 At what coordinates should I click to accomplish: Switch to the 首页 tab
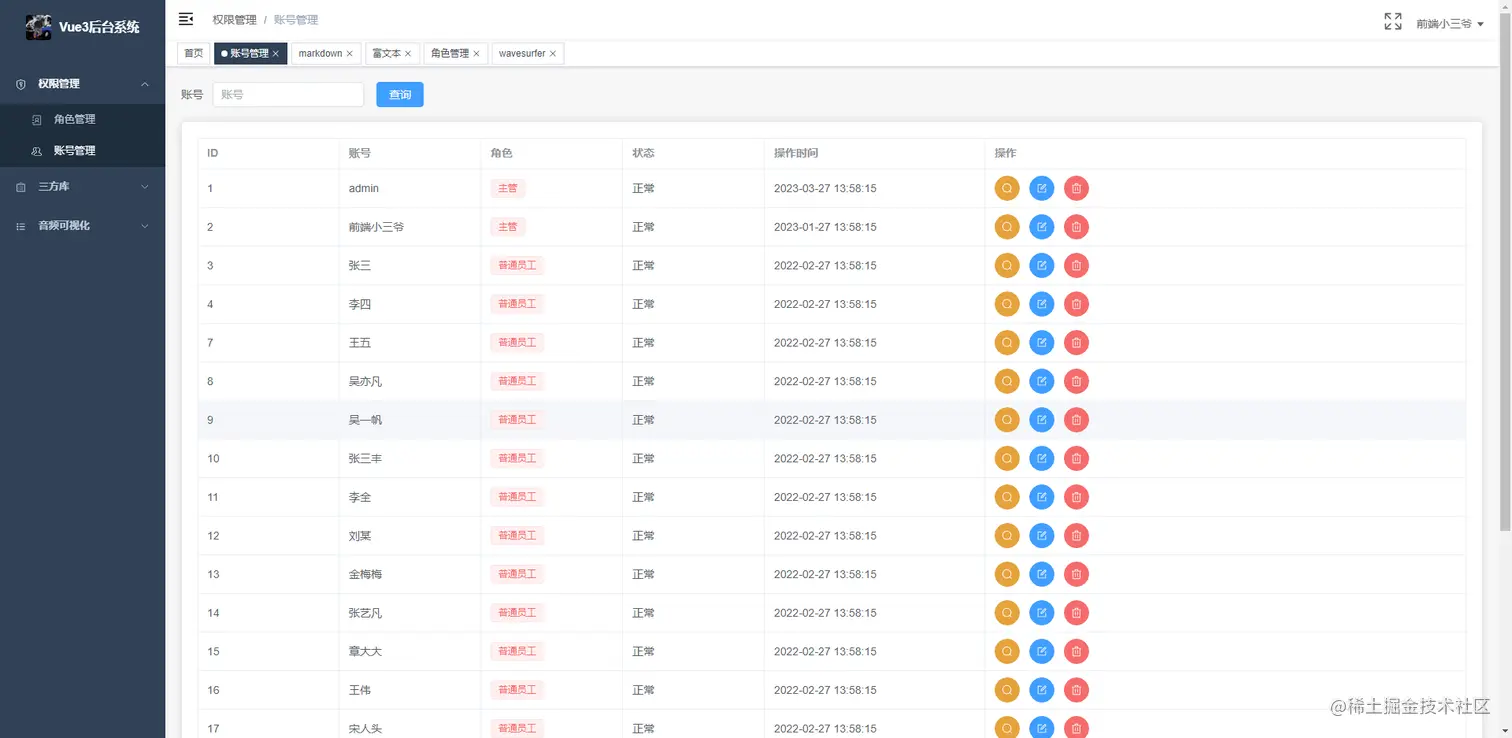point(193,53)
